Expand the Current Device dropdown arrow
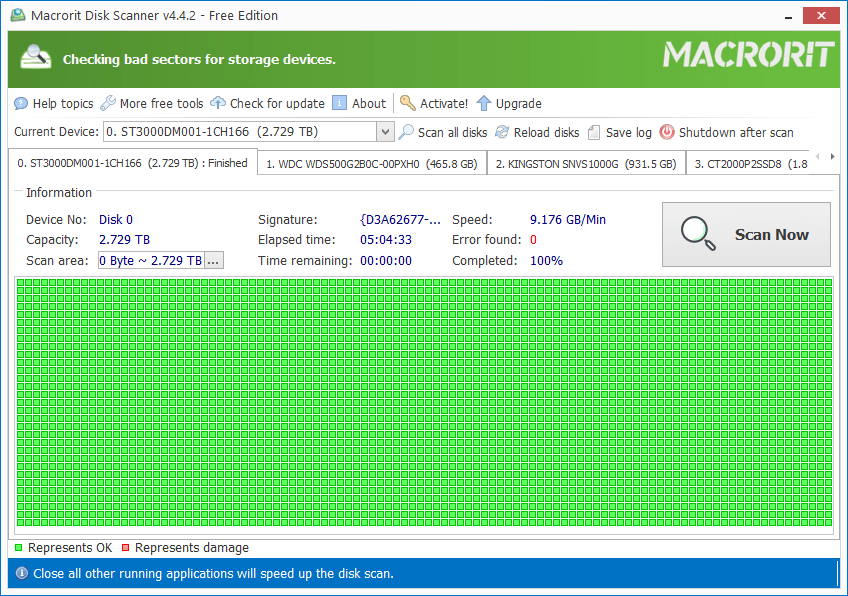848x596 pixels. pos(385,131)
